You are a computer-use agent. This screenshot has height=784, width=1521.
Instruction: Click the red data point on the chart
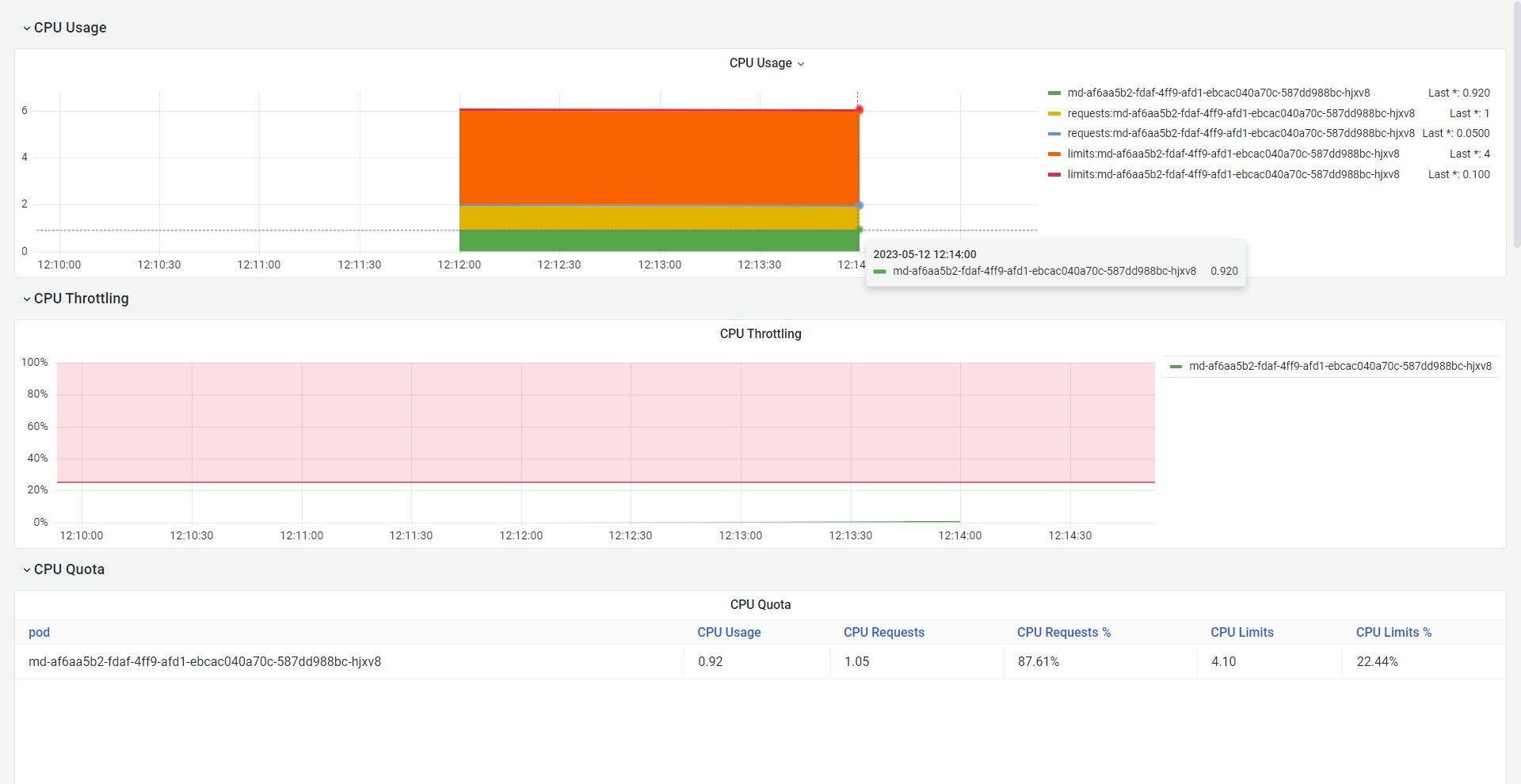(x=860, y=110)
